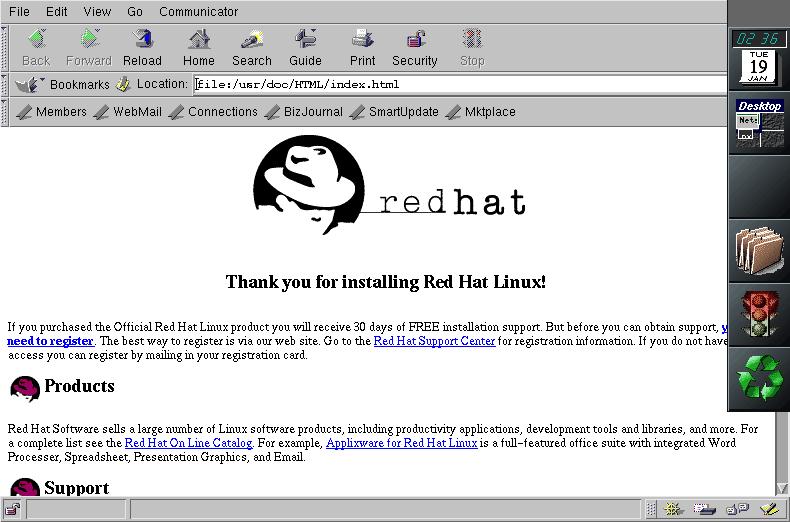Image resolution: width=790 pixels, height=522 pixels.
Task: Click the 'Thank you for installing Red Hat Linux!' heading
Action: click(x=386, y=282)
